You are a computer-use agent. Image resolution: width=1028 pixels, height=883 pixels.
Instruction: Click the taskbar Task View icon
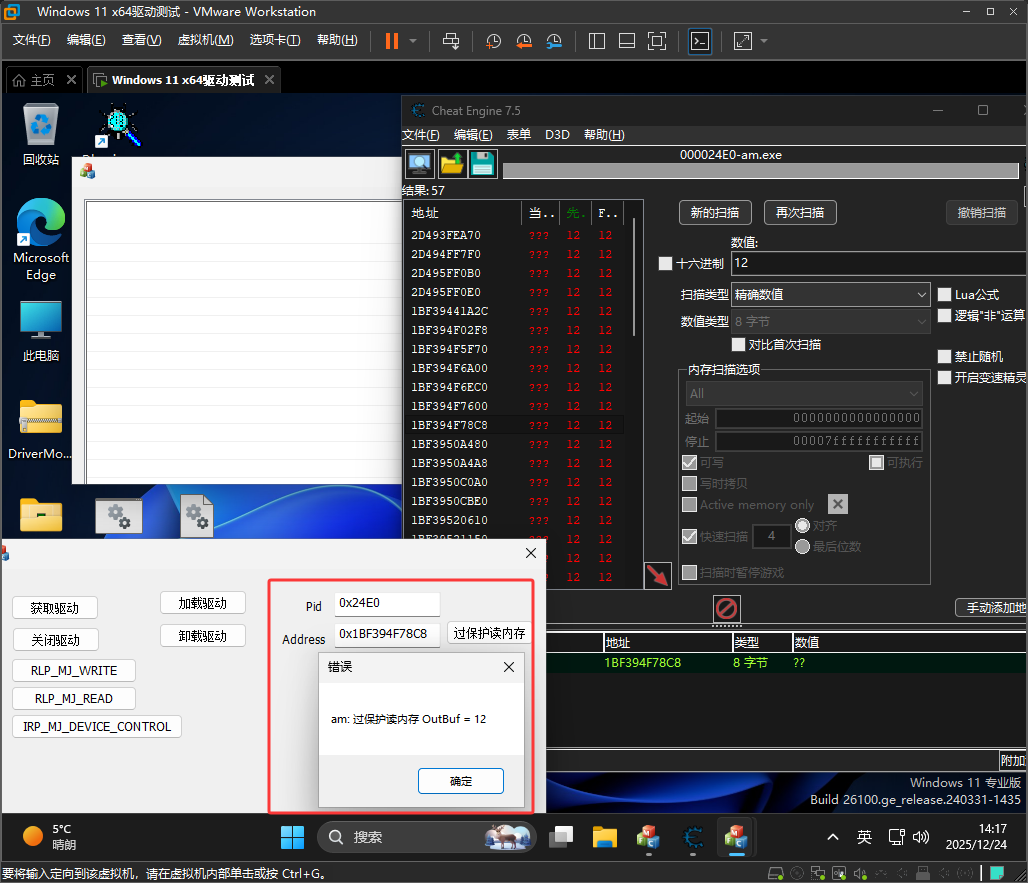(x=561, y=837)
